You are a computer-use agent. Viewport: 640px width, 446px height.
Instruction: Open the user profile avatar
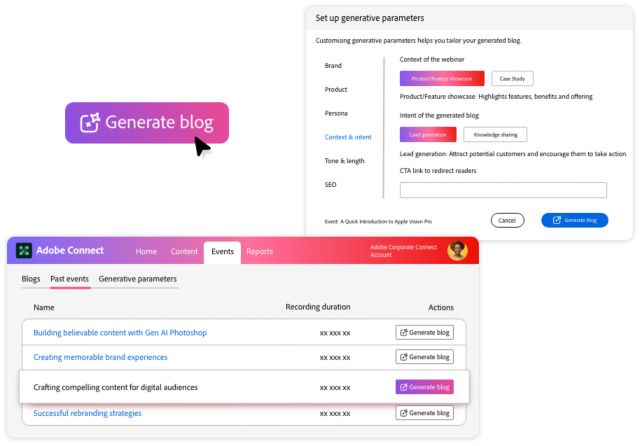(x=457, y=251)
